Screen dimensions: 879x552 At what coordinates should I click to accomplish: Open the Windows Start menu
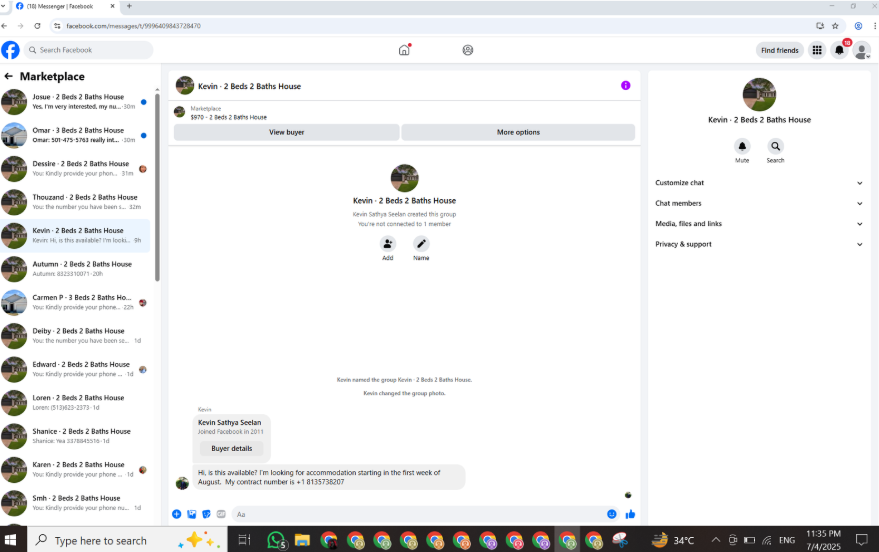10,540
